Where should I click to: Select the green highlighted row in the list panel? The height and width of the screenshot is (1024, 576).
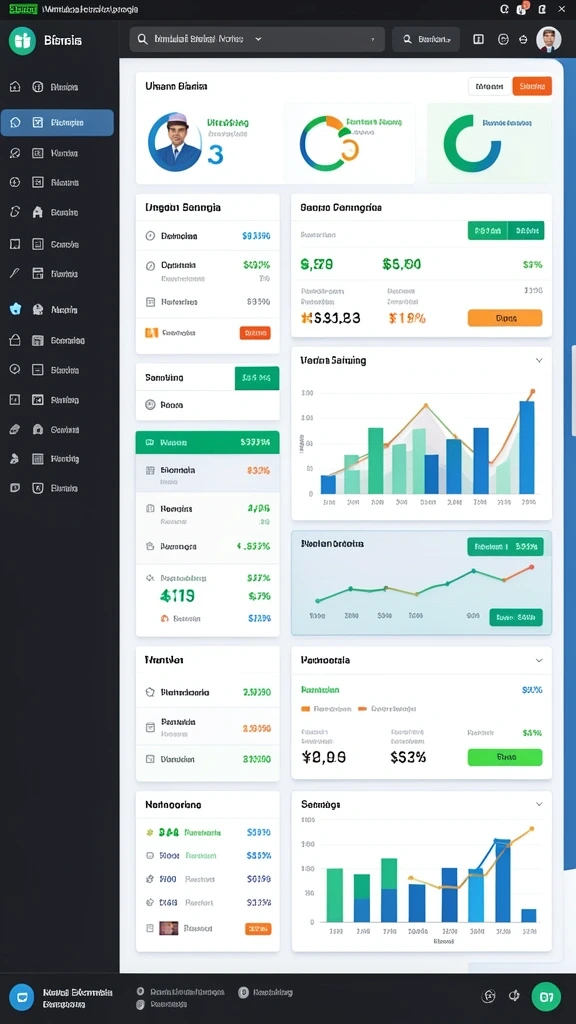(208, 442)
